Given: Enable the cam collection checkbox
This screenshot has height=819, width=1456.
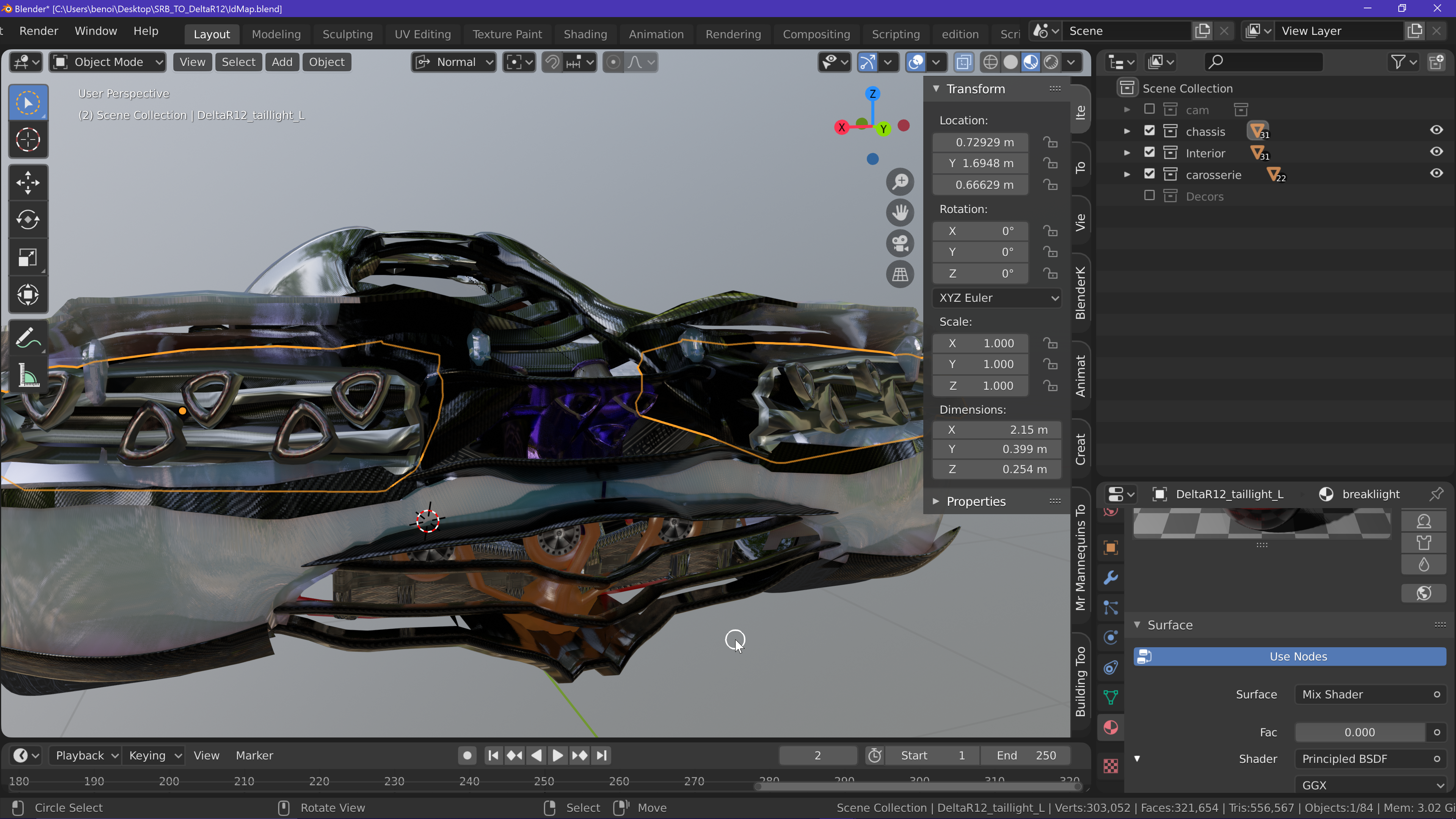Looking at the screenshot, I should click(x=1149, y=109).
